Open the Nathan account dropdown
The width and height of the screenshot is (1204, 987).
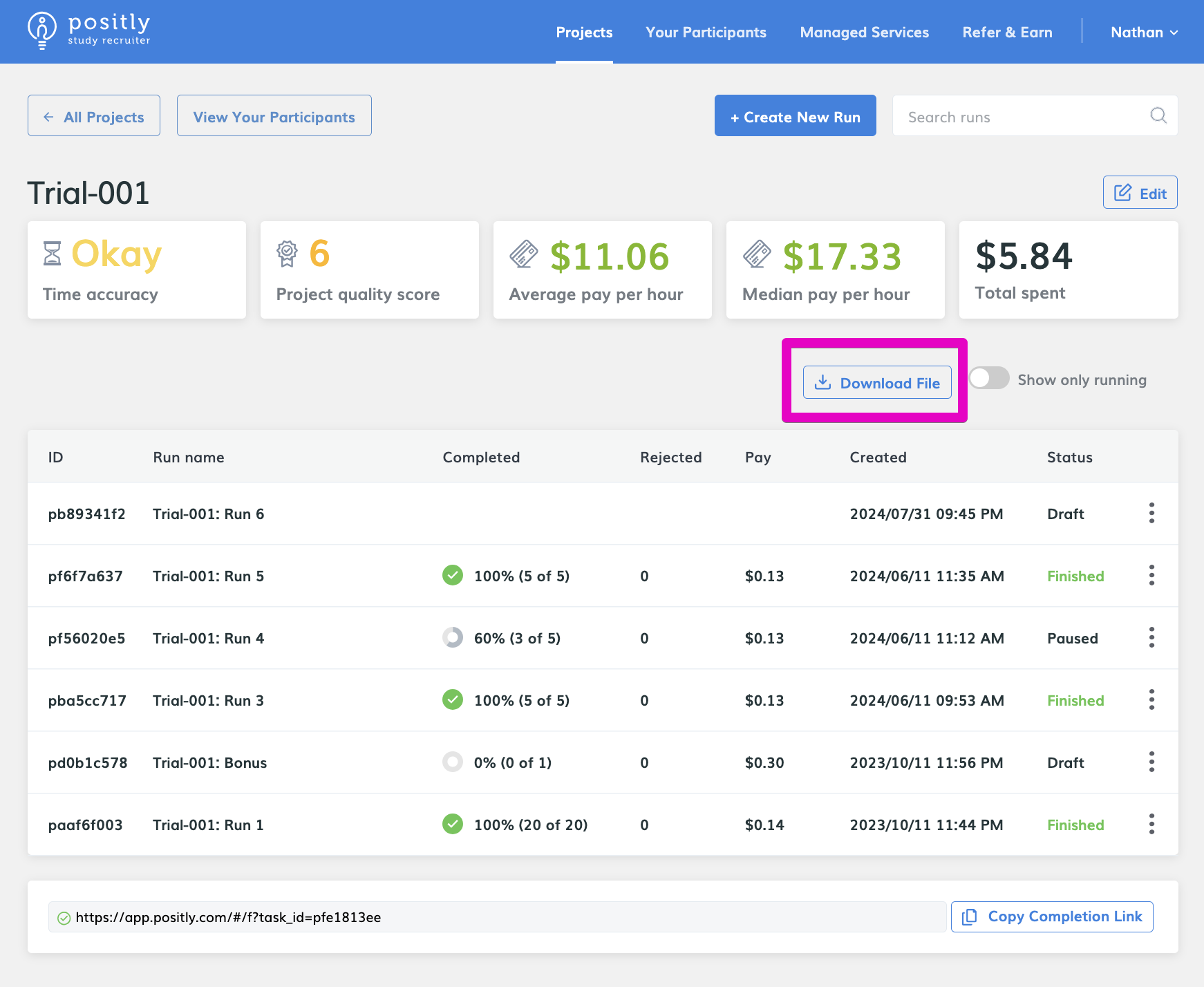[x=1144, y=32]
